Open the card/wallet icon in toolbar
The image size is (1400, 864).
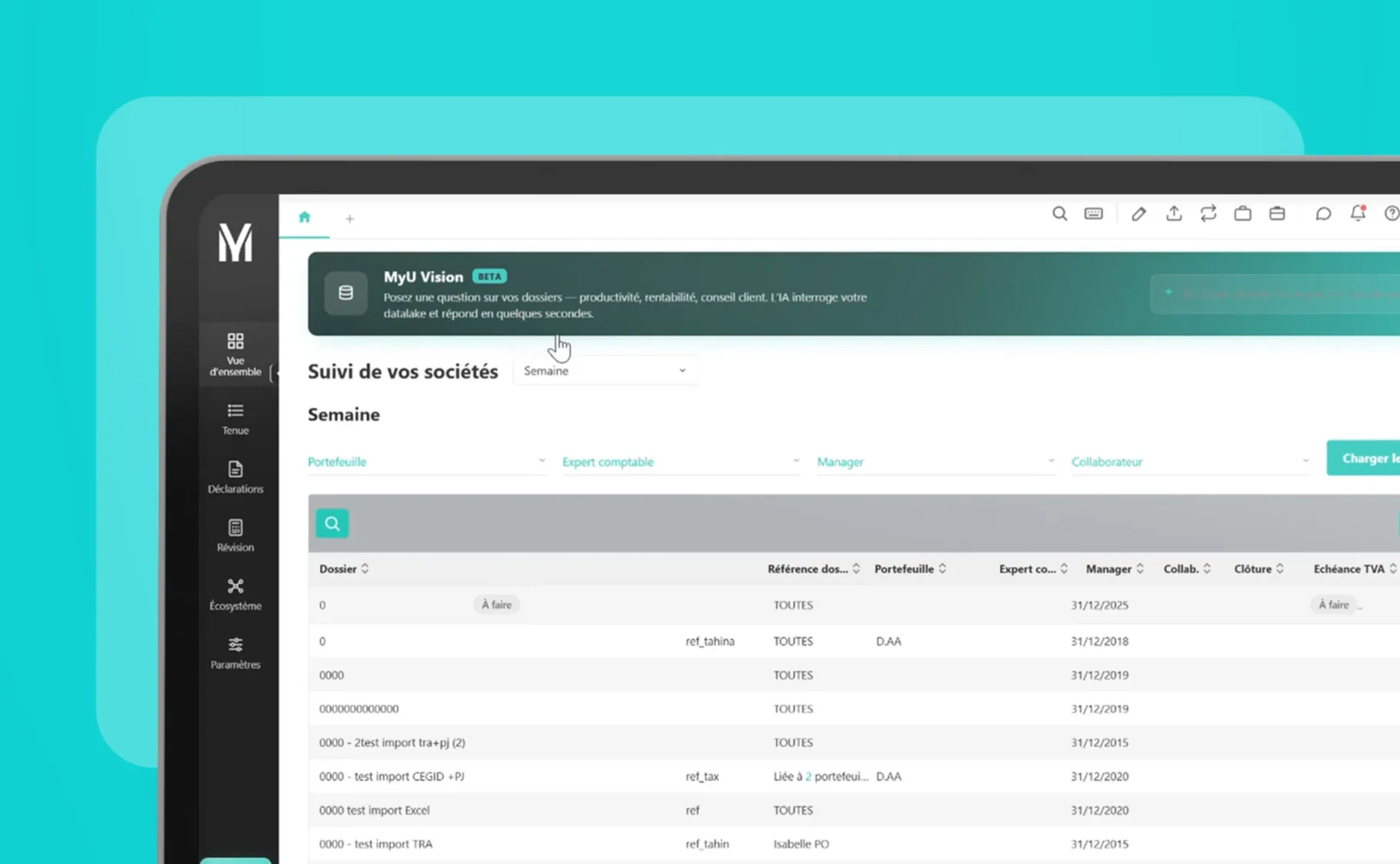(1277, 213)
